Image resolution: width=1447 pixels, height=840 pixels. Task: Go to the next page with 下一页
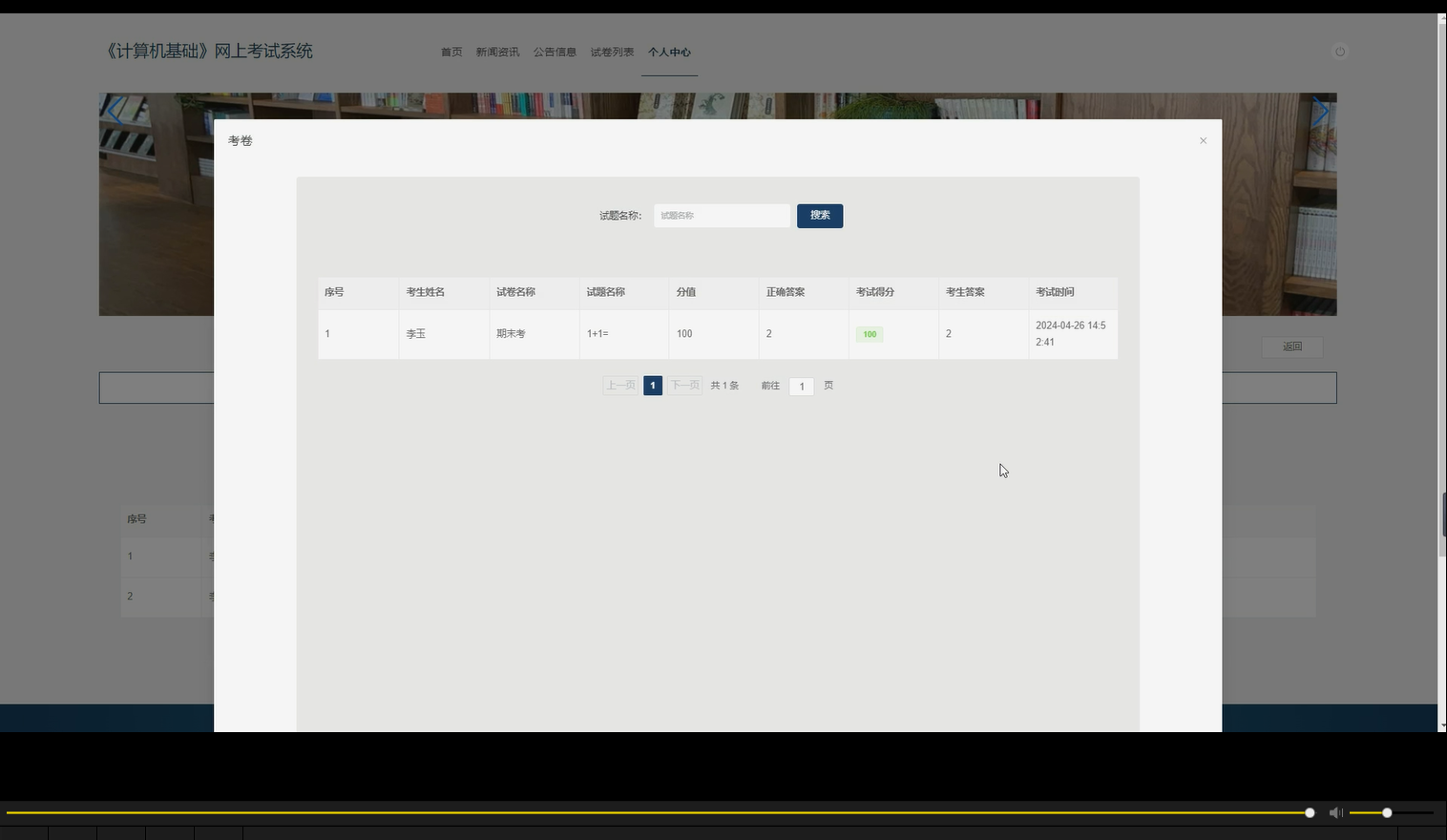[x=683, y=385]
